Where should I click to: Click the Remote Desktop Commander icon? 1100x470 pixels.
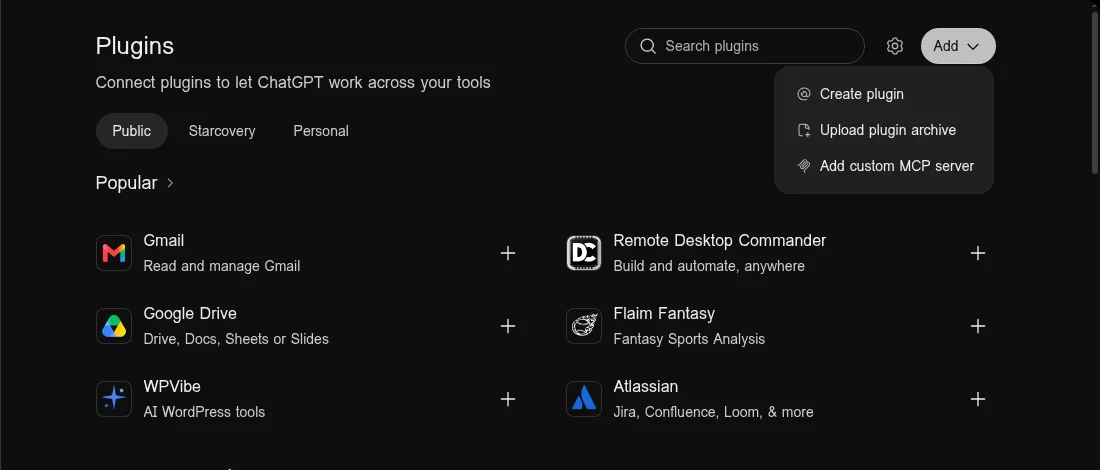coord(584,253)
